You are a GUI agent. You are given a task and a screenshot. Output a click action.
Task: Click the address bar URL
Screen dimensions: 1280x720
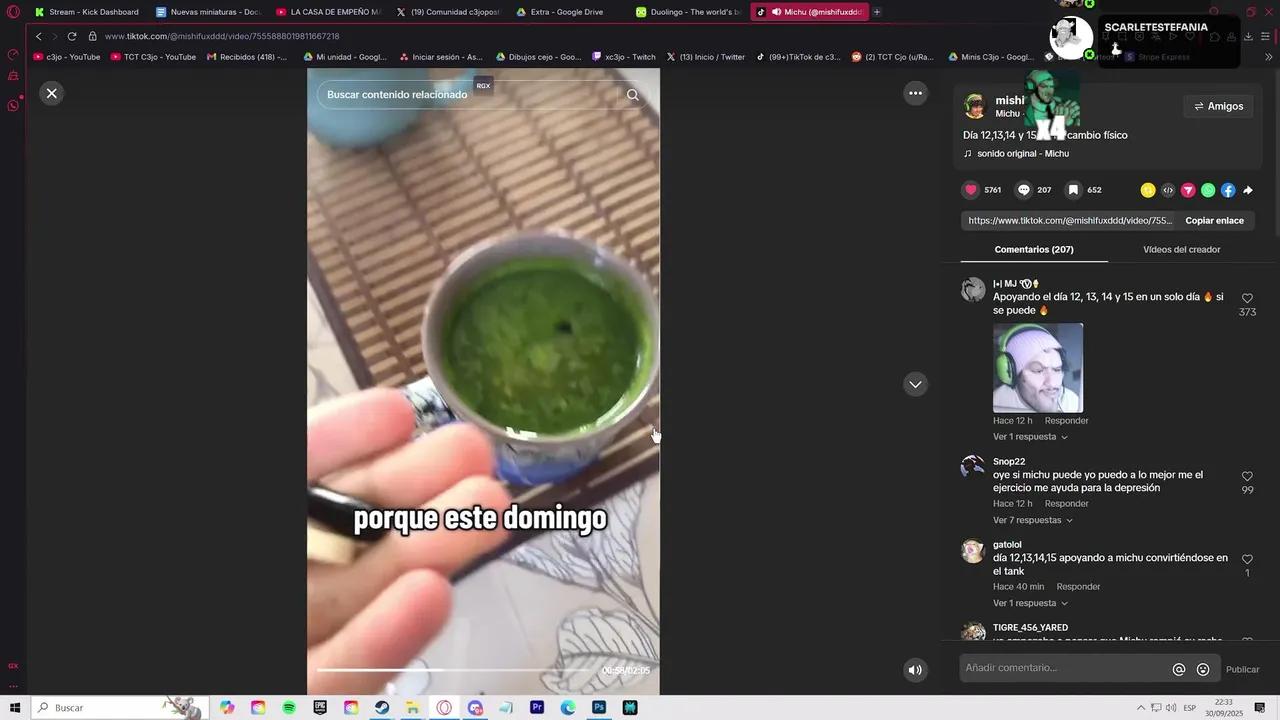222,36
